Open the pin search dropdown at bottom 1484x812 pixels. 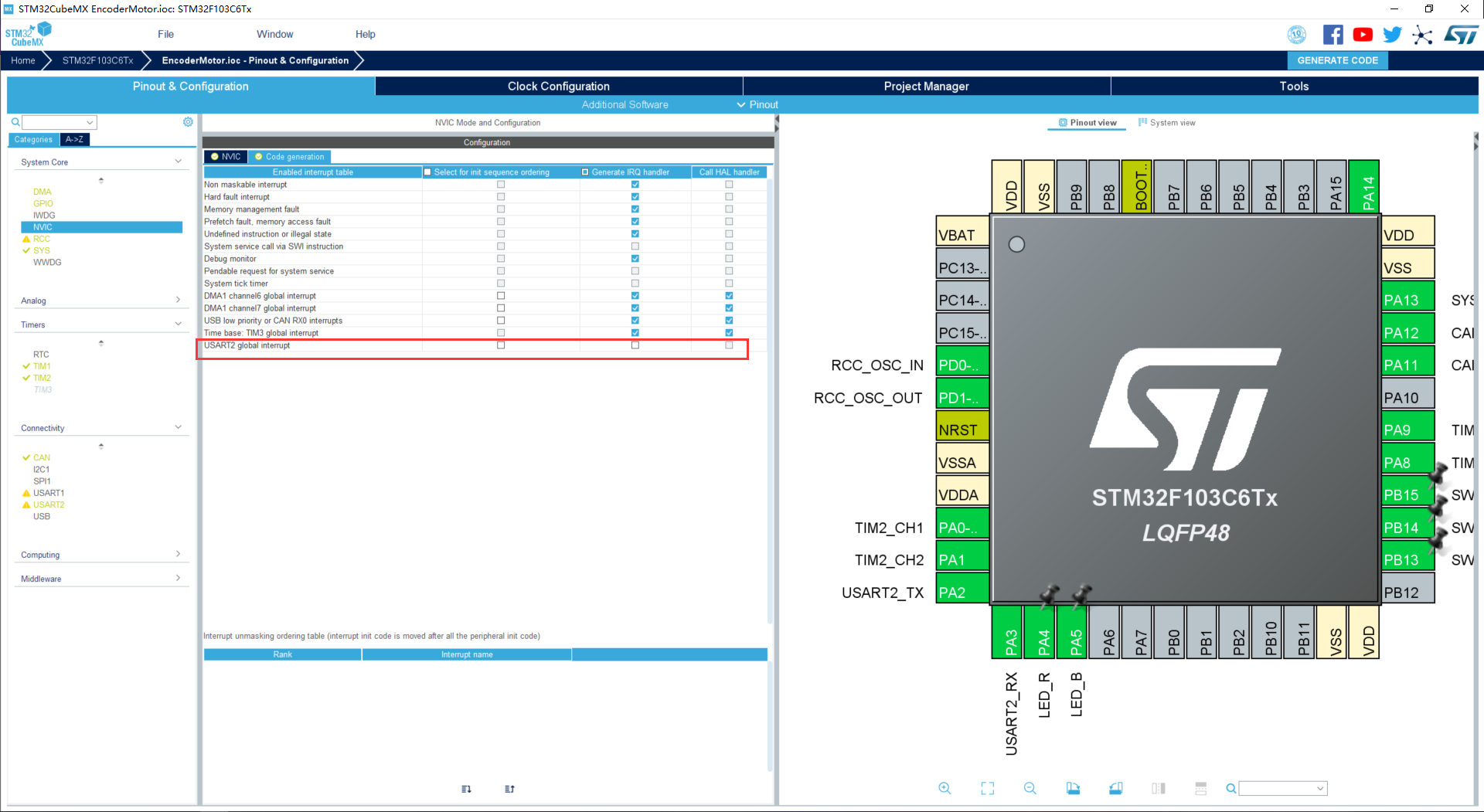[x=1320, y=788]
